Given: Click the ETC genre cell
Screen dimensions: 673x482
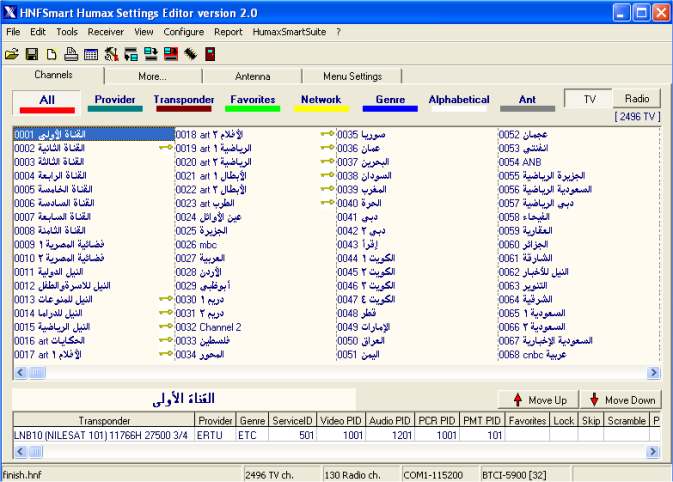Looking at the screenshot, I should (x=252, y=435).
